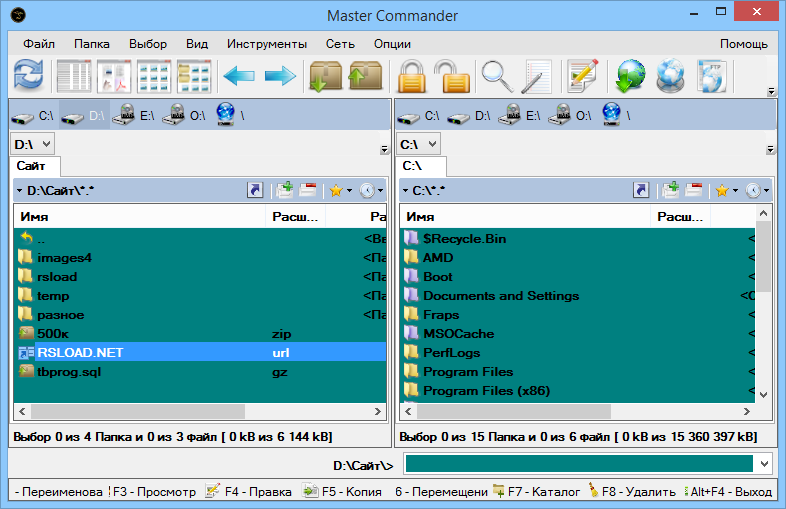Click F5 - Копия button
This screenshot has height=509, width=786.
coord(342,491)
